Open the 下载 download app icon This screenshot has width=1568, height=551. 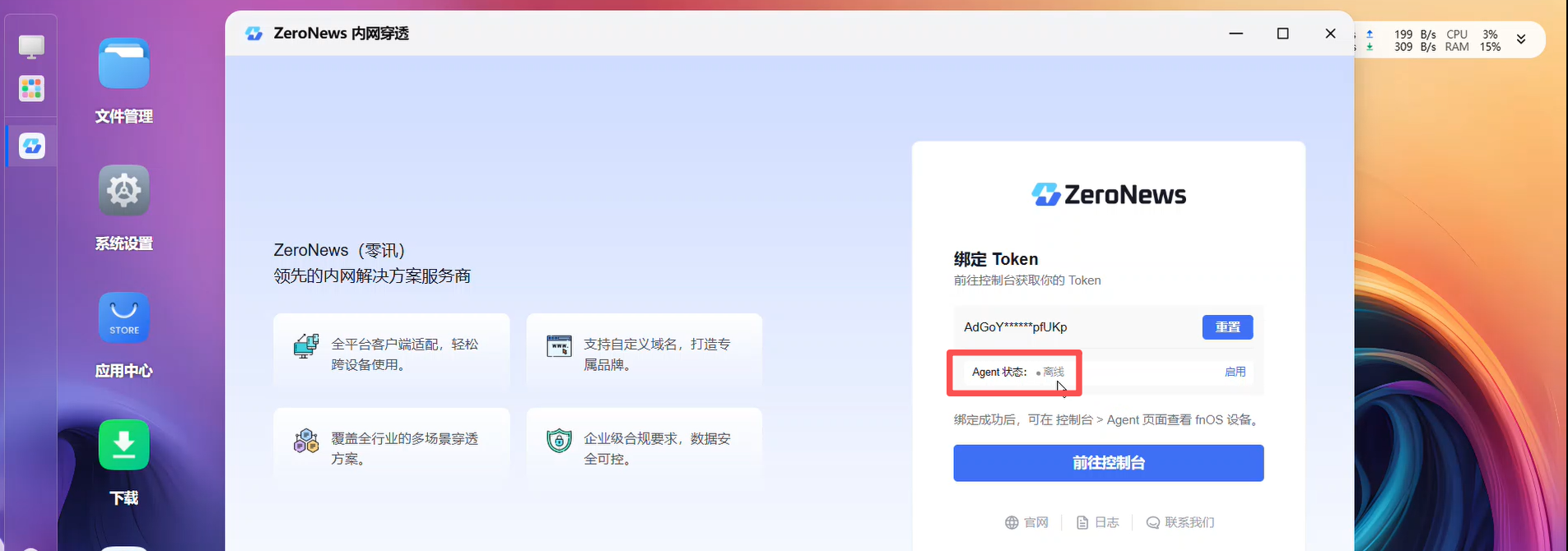(123, 445)
